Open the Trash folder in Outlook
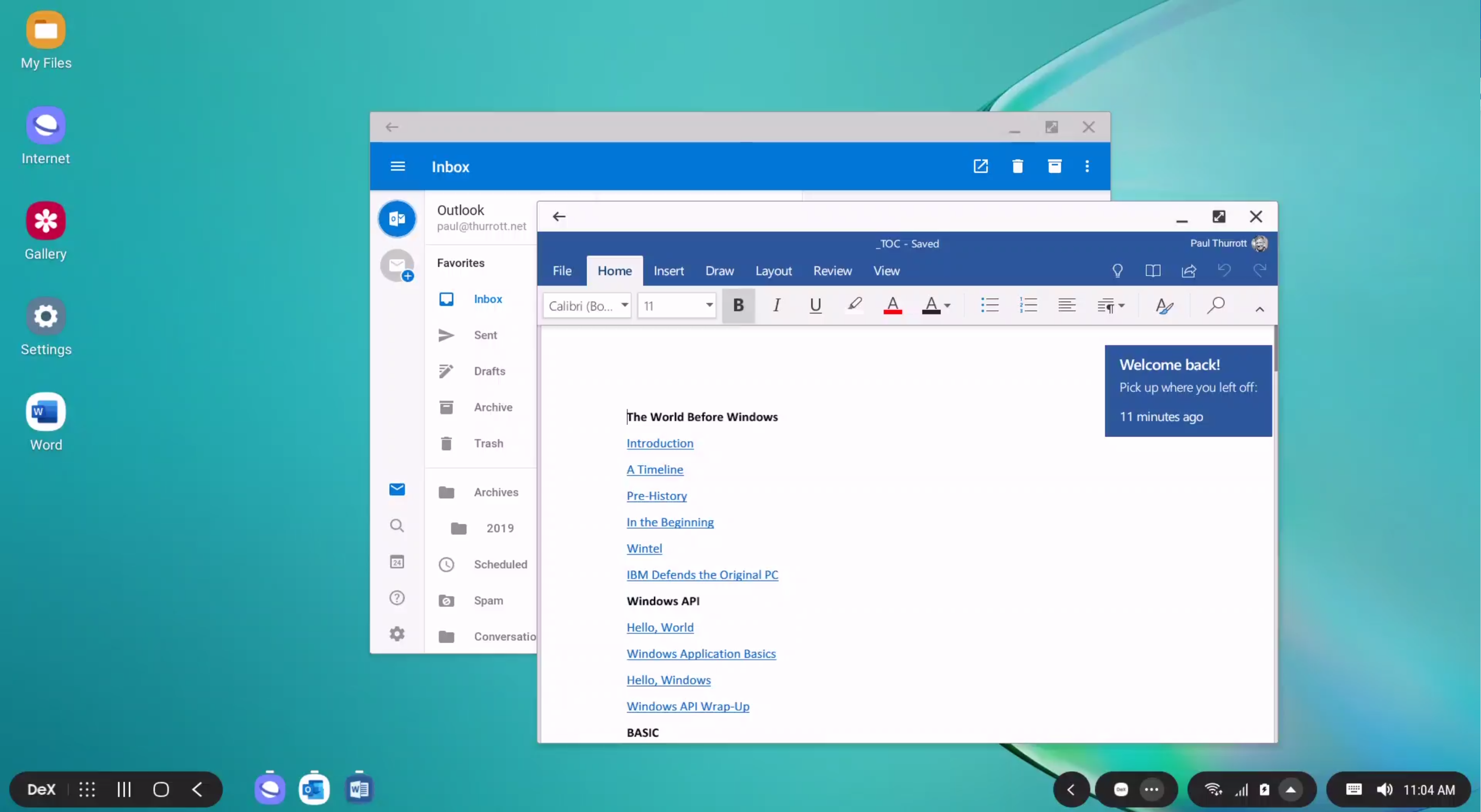 point(480,444)
